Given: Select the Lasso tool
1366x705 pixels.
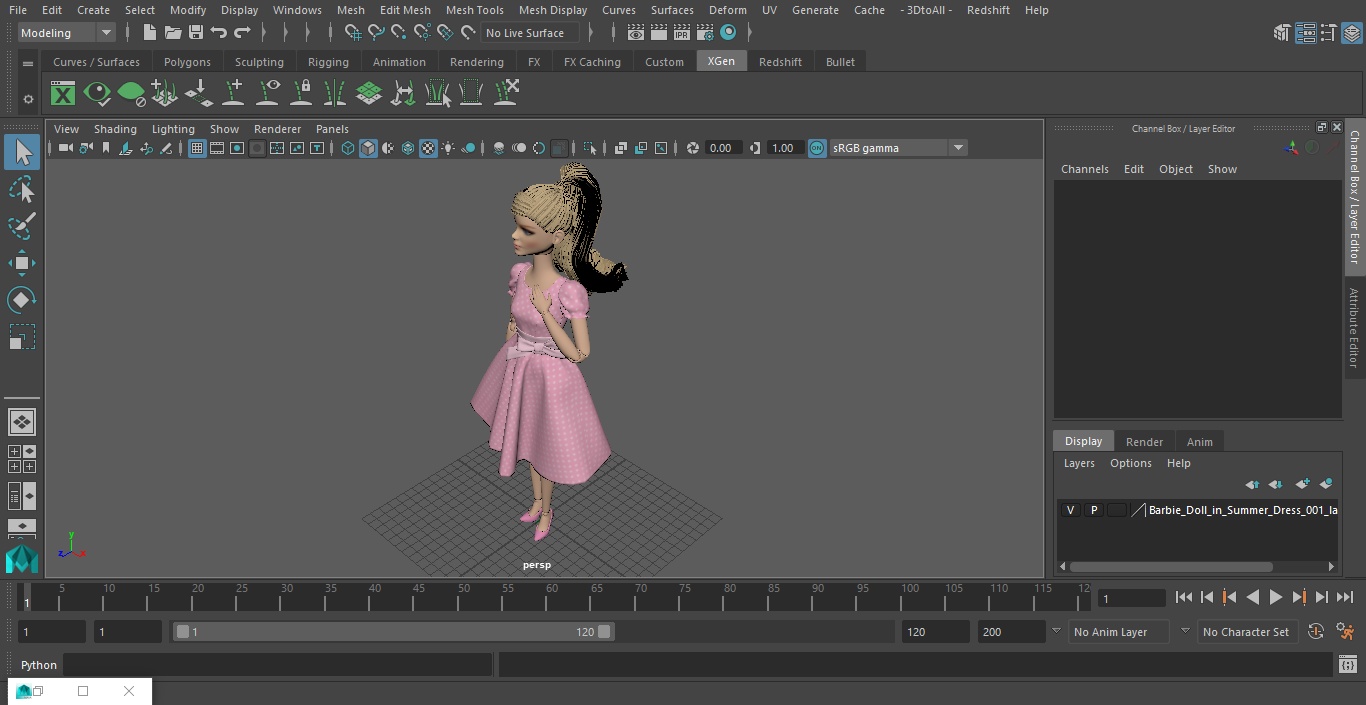Looking at the screenshot, I should tap(22, 189).
